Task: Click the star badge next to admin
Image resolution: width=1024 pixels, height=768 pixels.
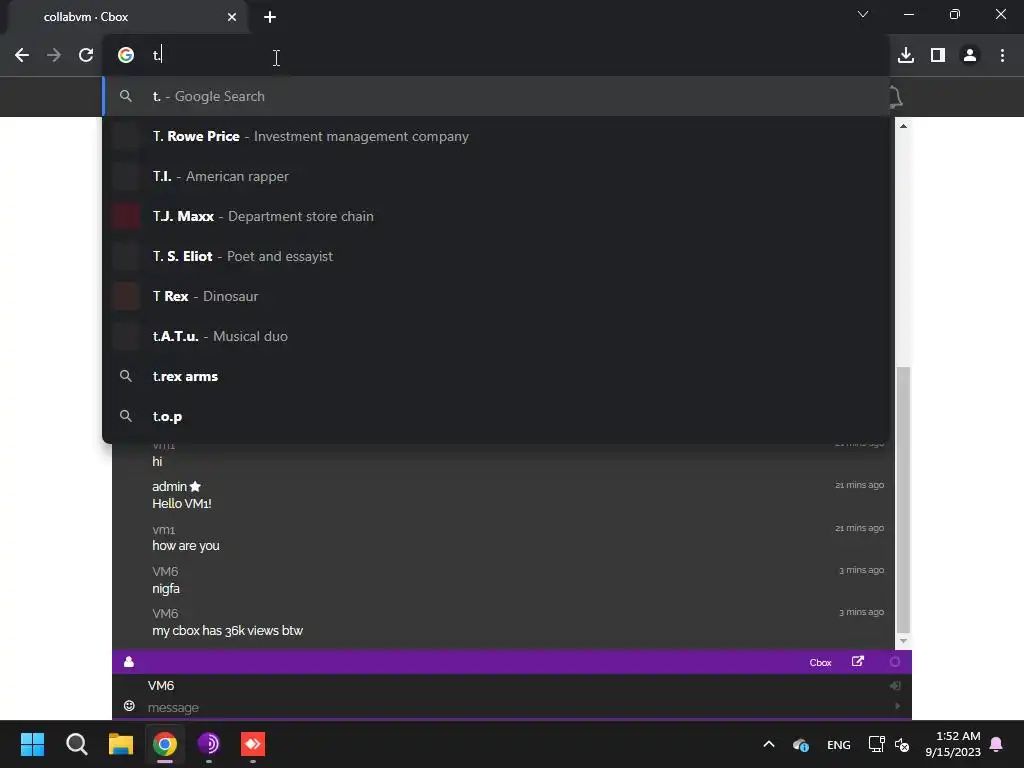Action: tap(195, 487)
